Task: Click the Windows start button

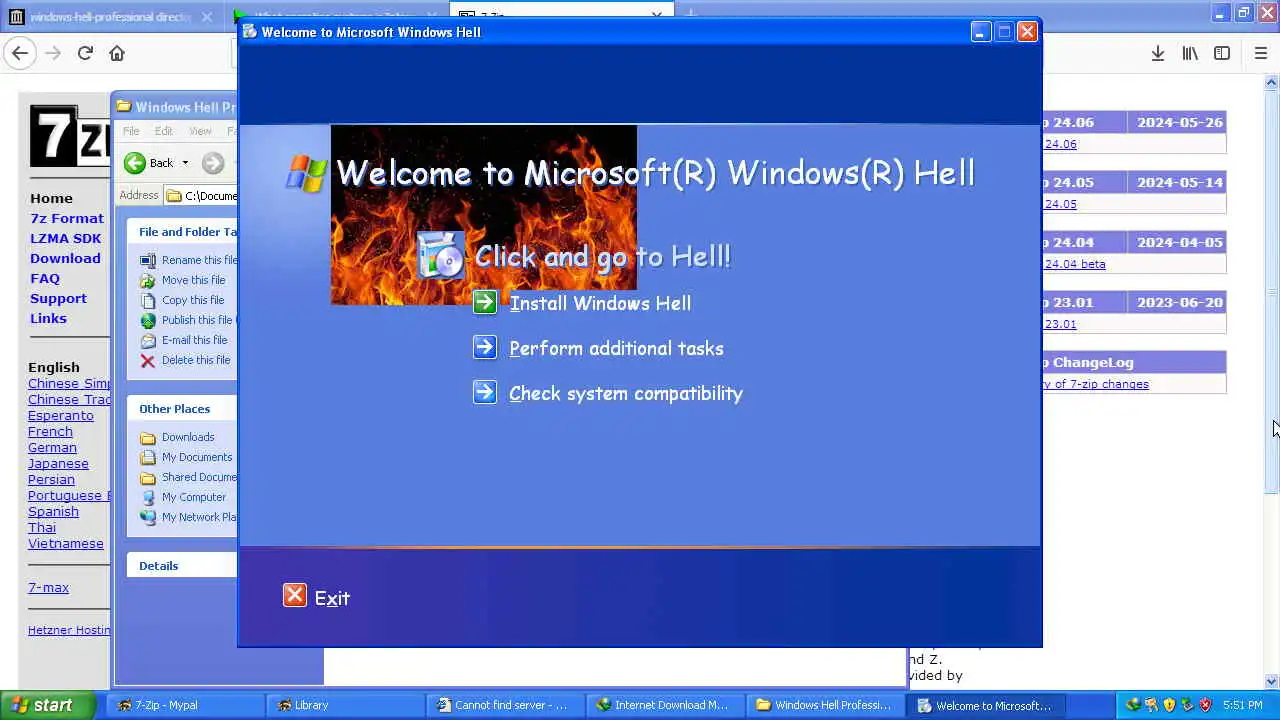Action: [48, 705]
